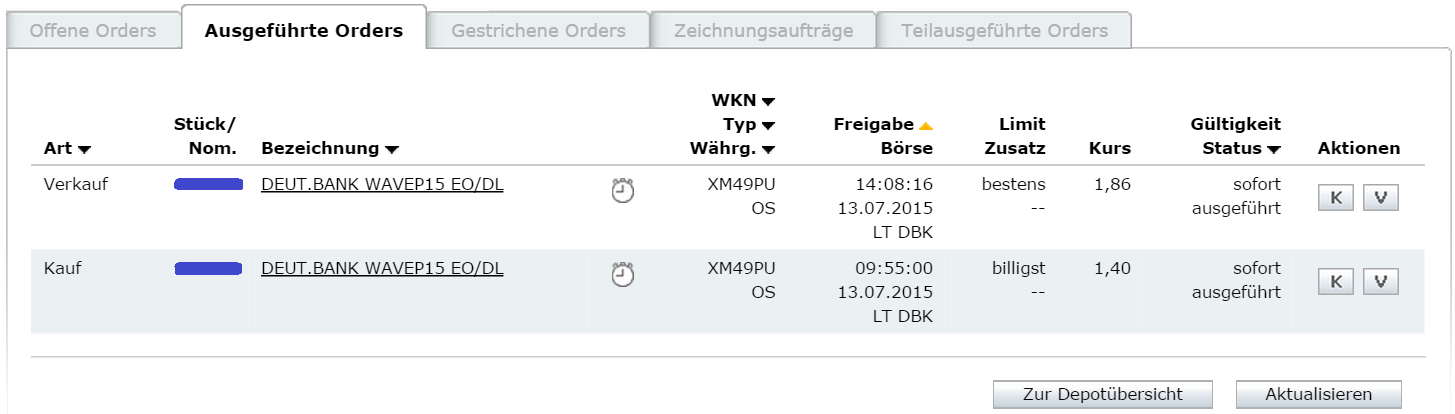The image size is (1455, 414).
Task: Sort by the Bezeichnung column arrow
Action: click(391, 150)
